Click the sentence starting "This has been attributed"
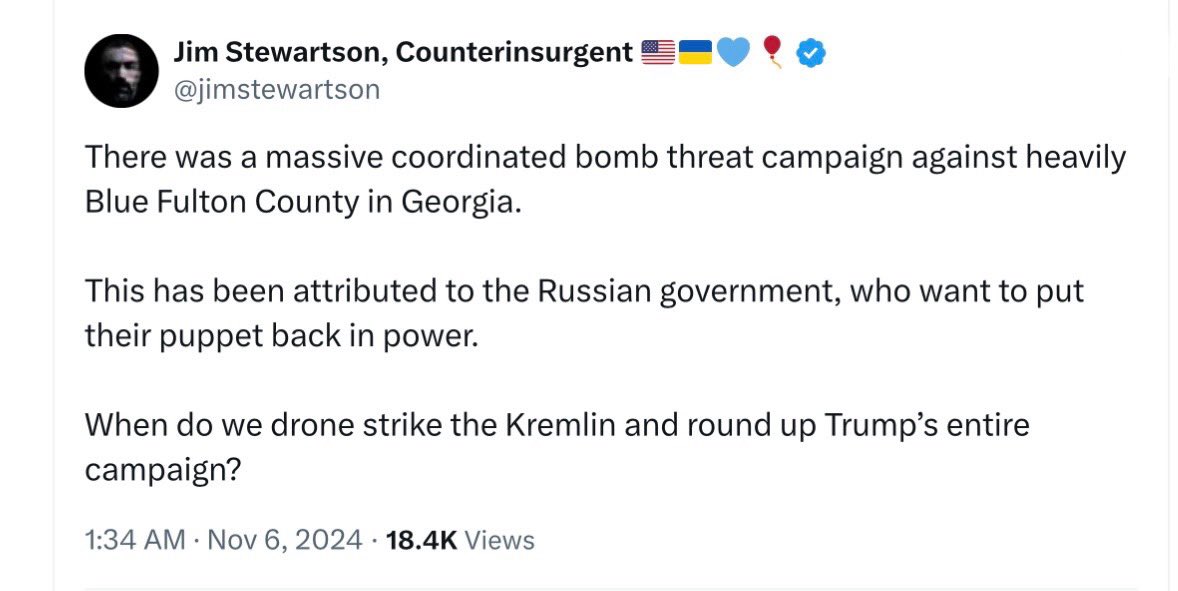1178x591 pixels. (584, 314)
